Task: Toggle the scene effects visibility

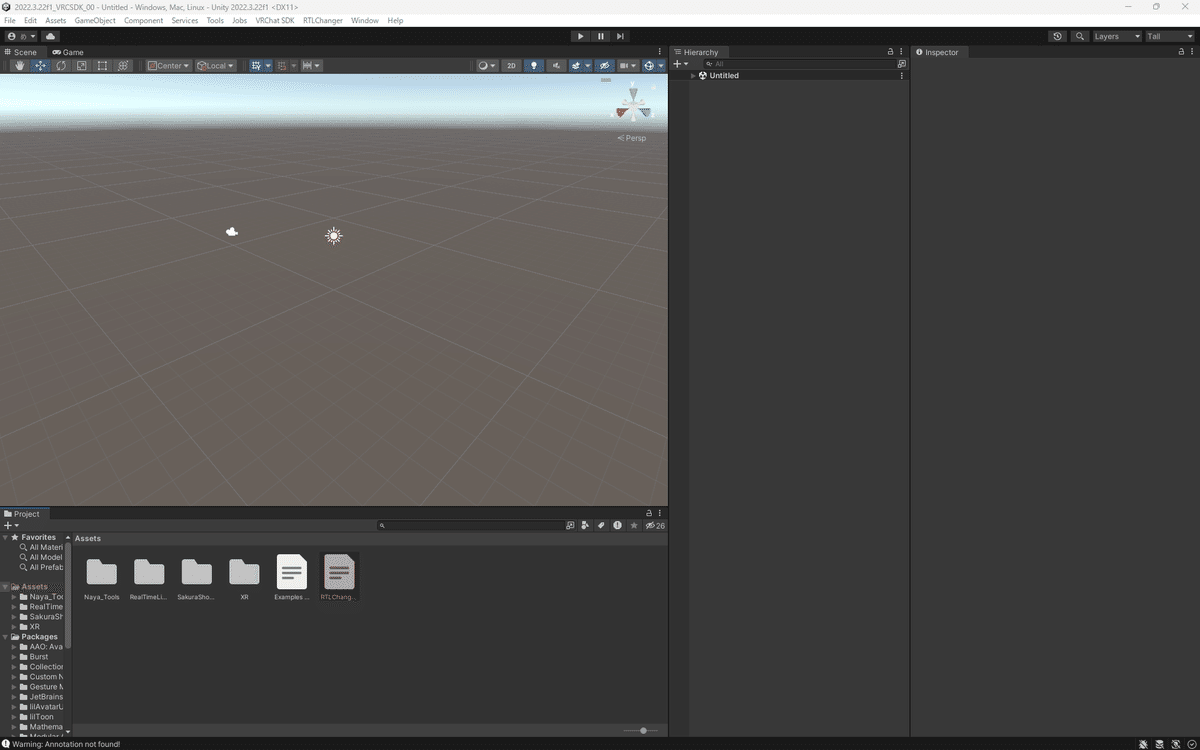Action: coord(578,65)
